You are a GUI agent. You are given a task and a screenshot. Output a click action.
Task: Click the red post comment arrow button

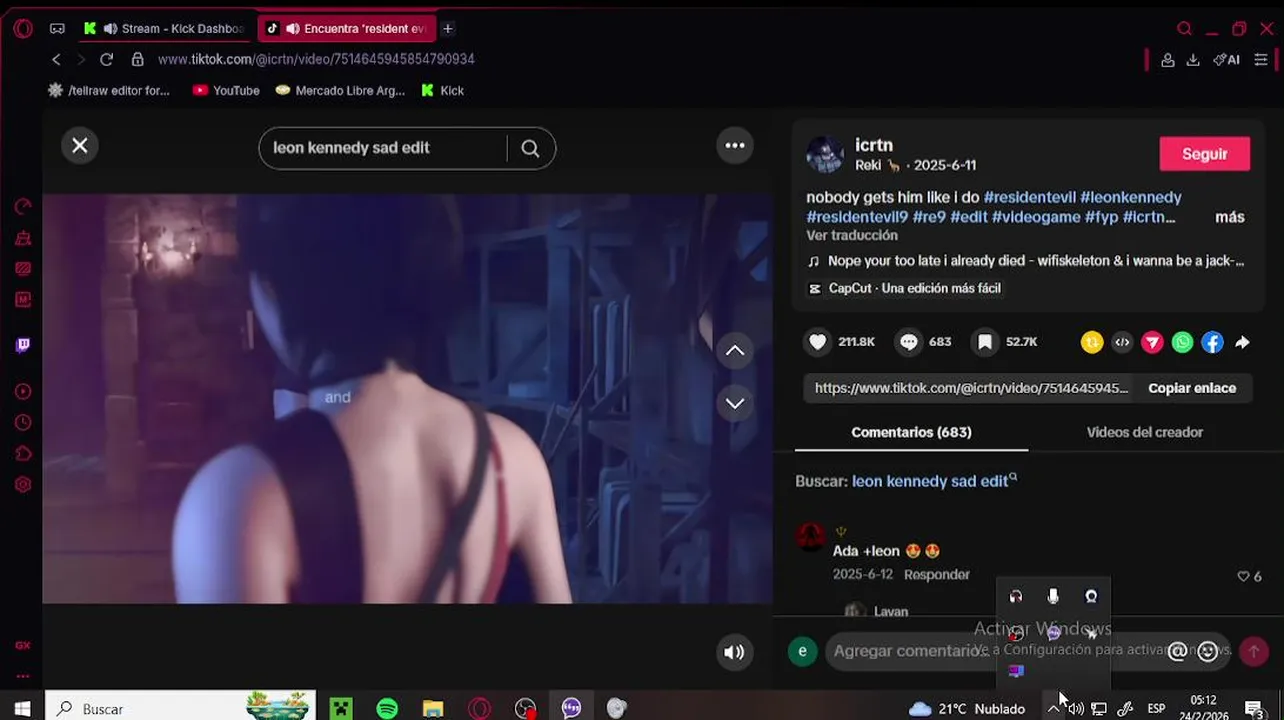1254,652
